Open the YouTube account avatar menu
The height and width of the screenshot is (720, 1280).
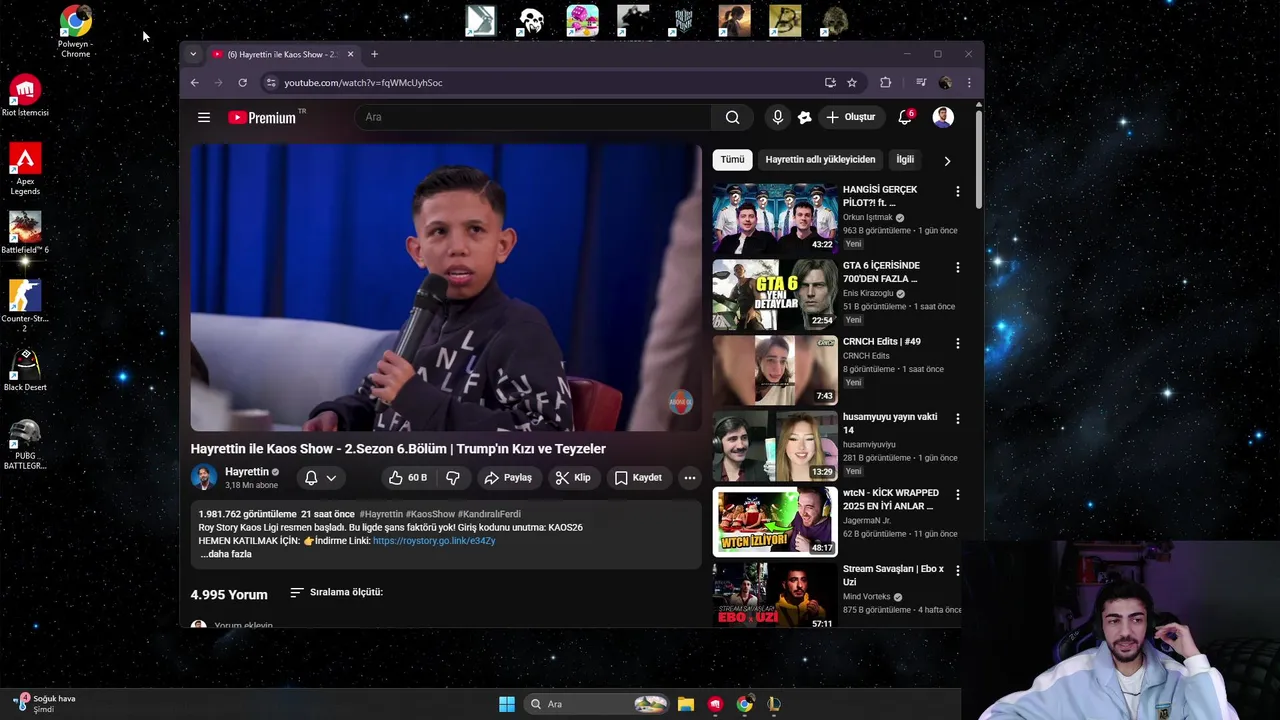pyautogui.click(x=943, y=117)
